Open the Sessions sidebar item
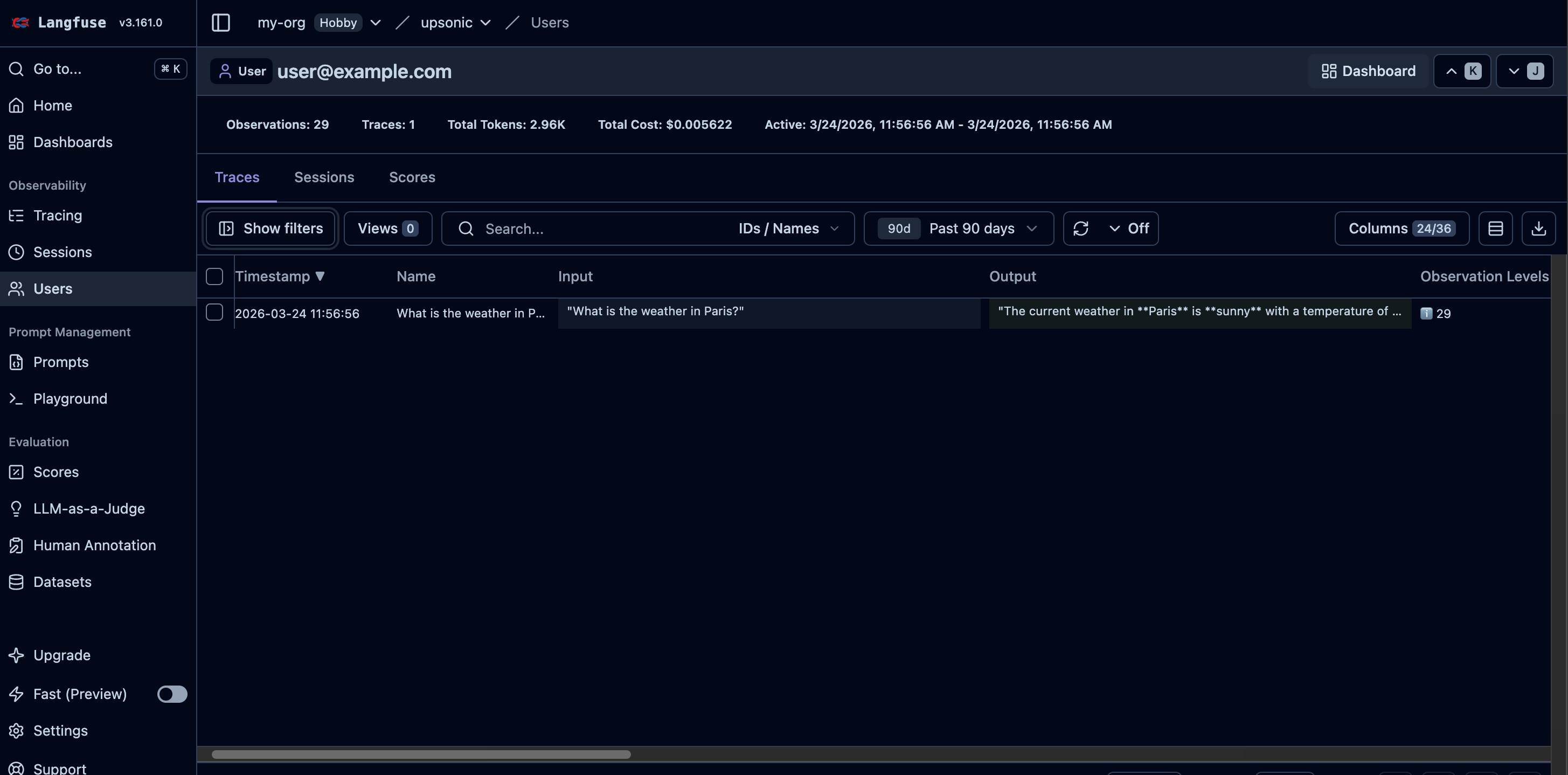The image size is (1568, 775). click(x=98, y=252)
